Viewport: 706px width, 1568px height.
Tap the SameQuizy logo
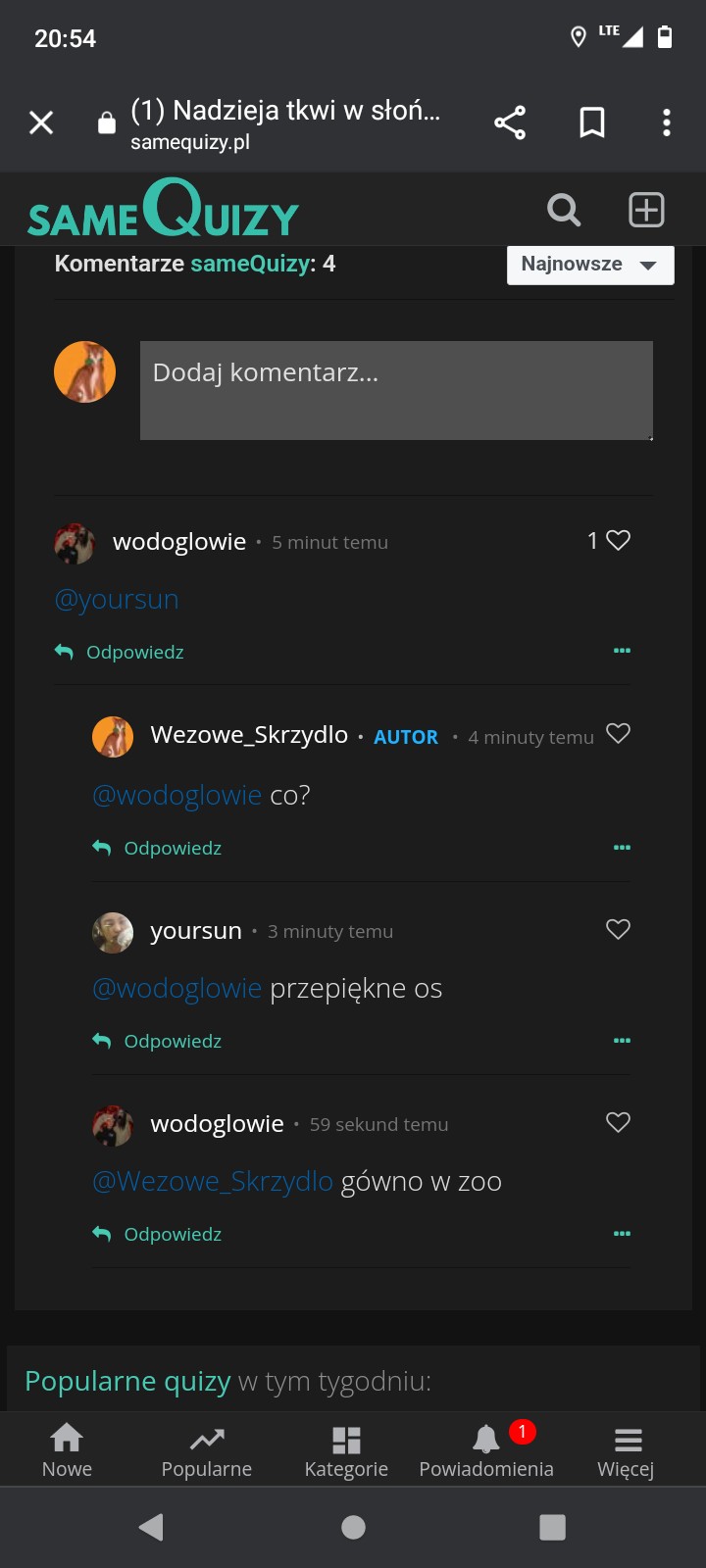(x=163, y=210)
